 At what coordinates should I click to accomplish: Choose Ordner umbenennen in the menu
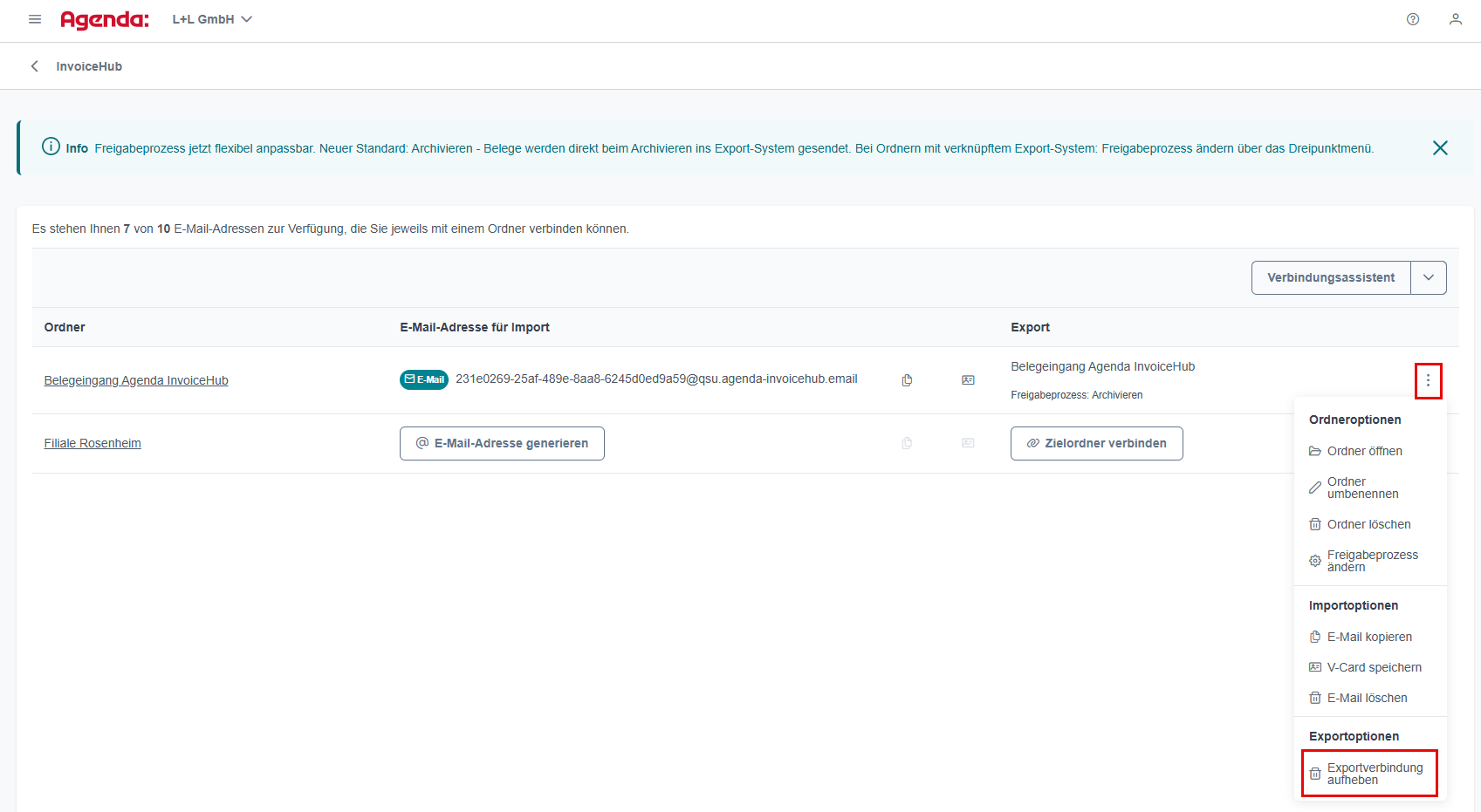coord(1361,488)
